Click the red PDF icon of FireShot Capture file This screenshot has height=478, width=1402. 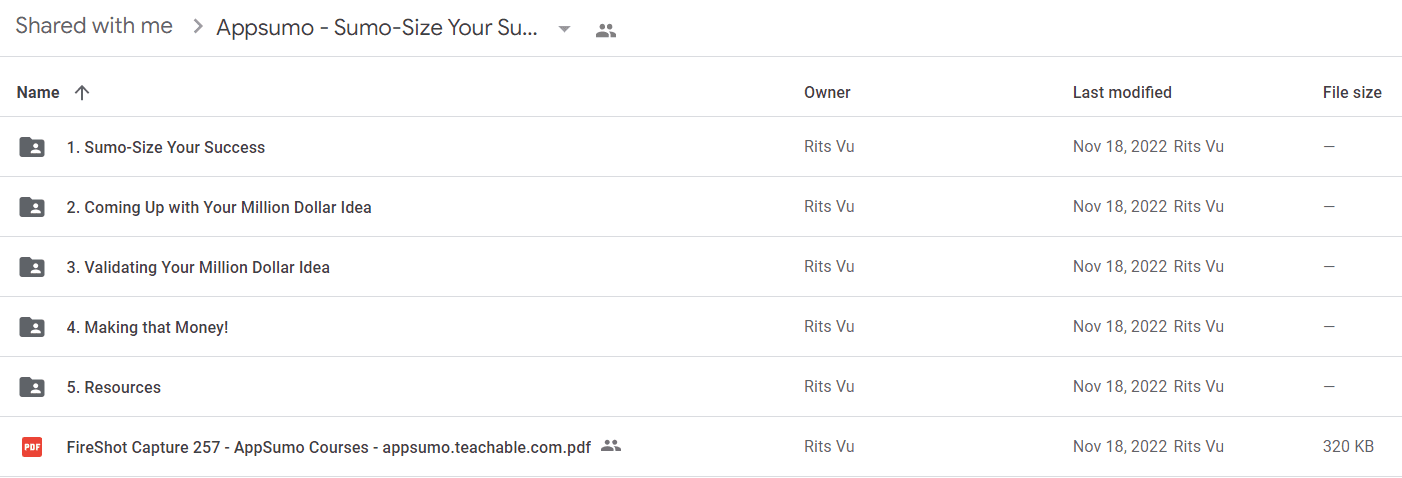tap(32, 447)
